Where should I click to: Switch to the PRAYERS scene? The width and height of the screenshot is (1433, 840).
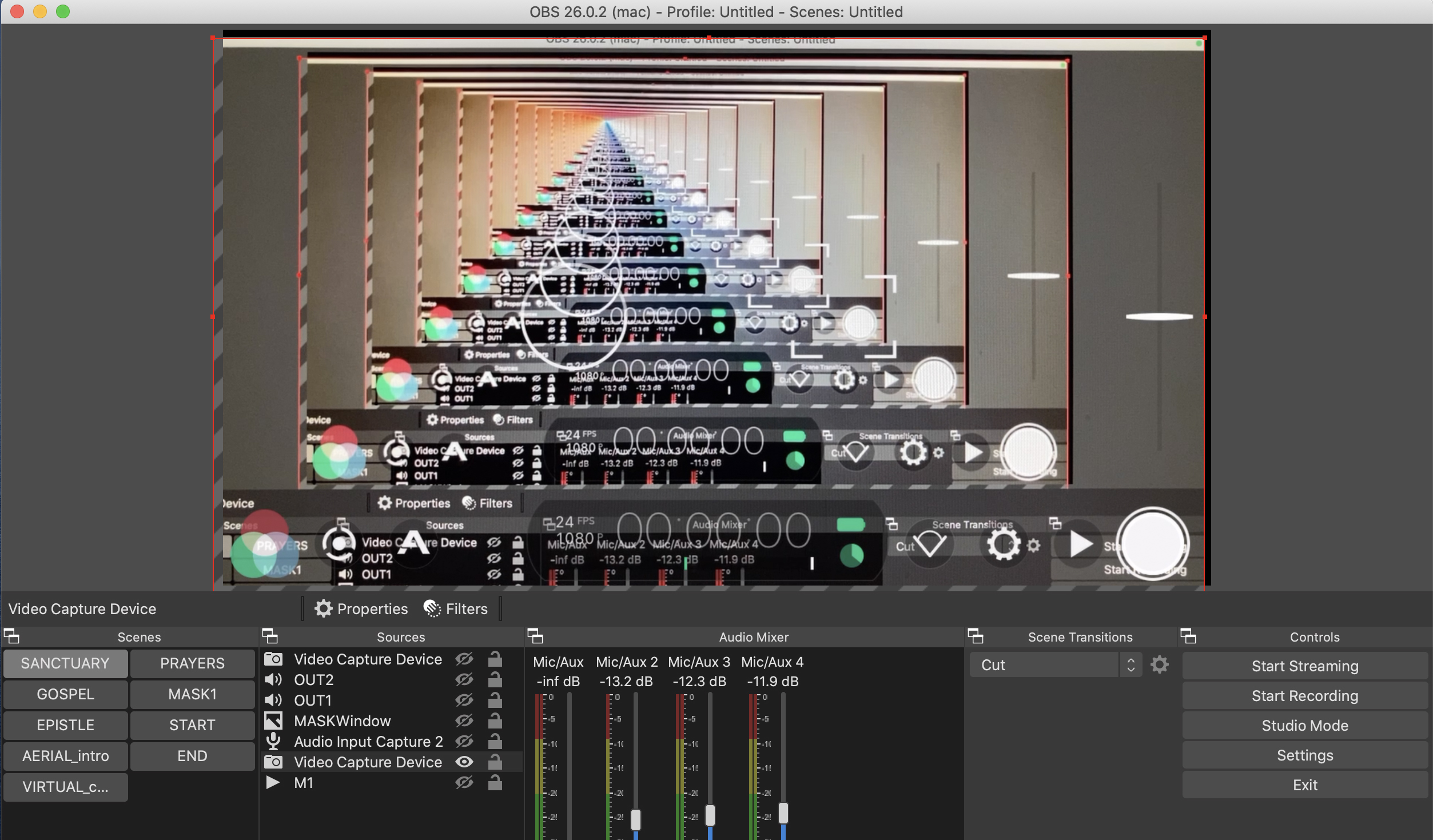pos(192,663)
